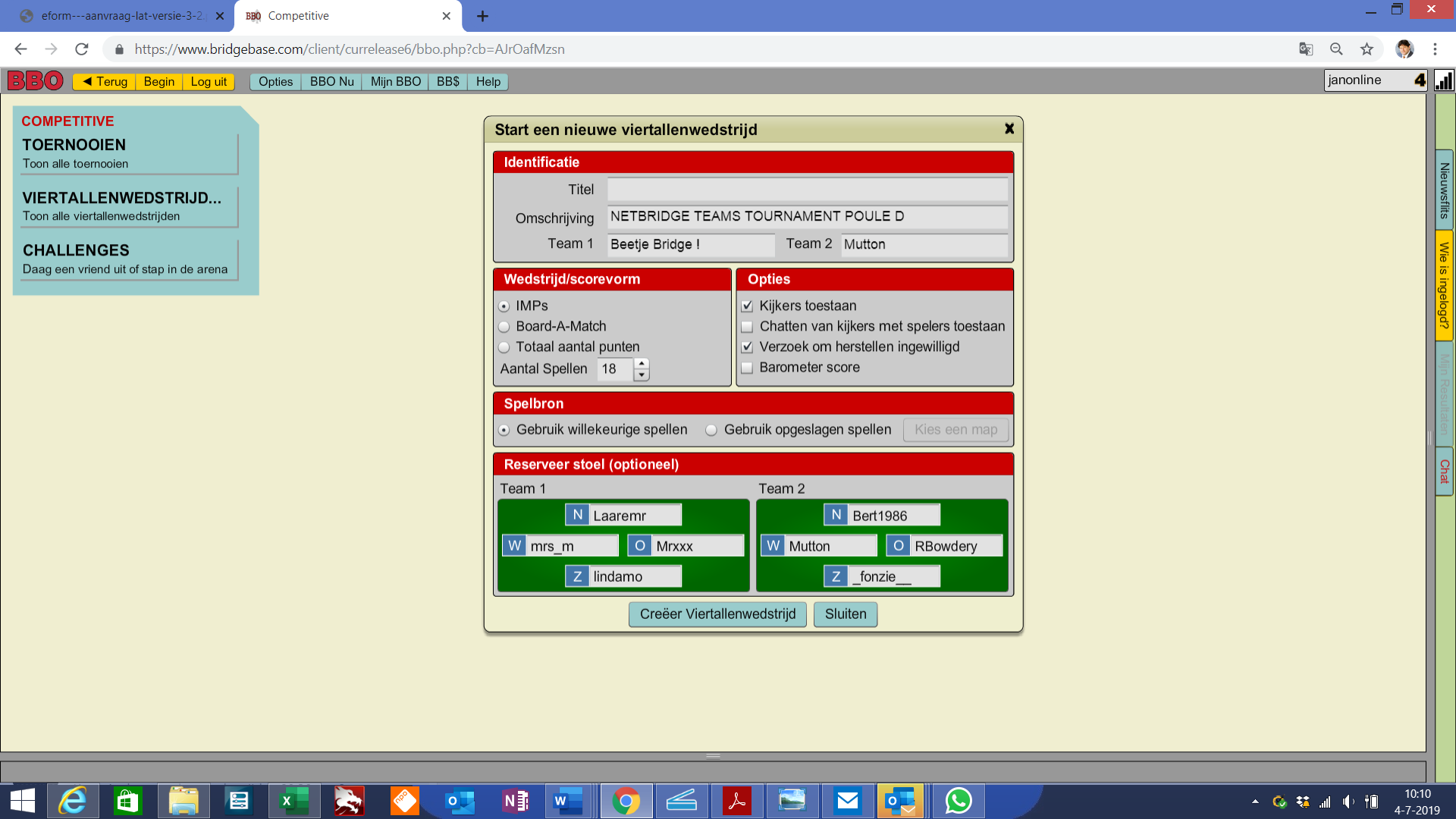Click the empty Titel input field

point(807,190)
